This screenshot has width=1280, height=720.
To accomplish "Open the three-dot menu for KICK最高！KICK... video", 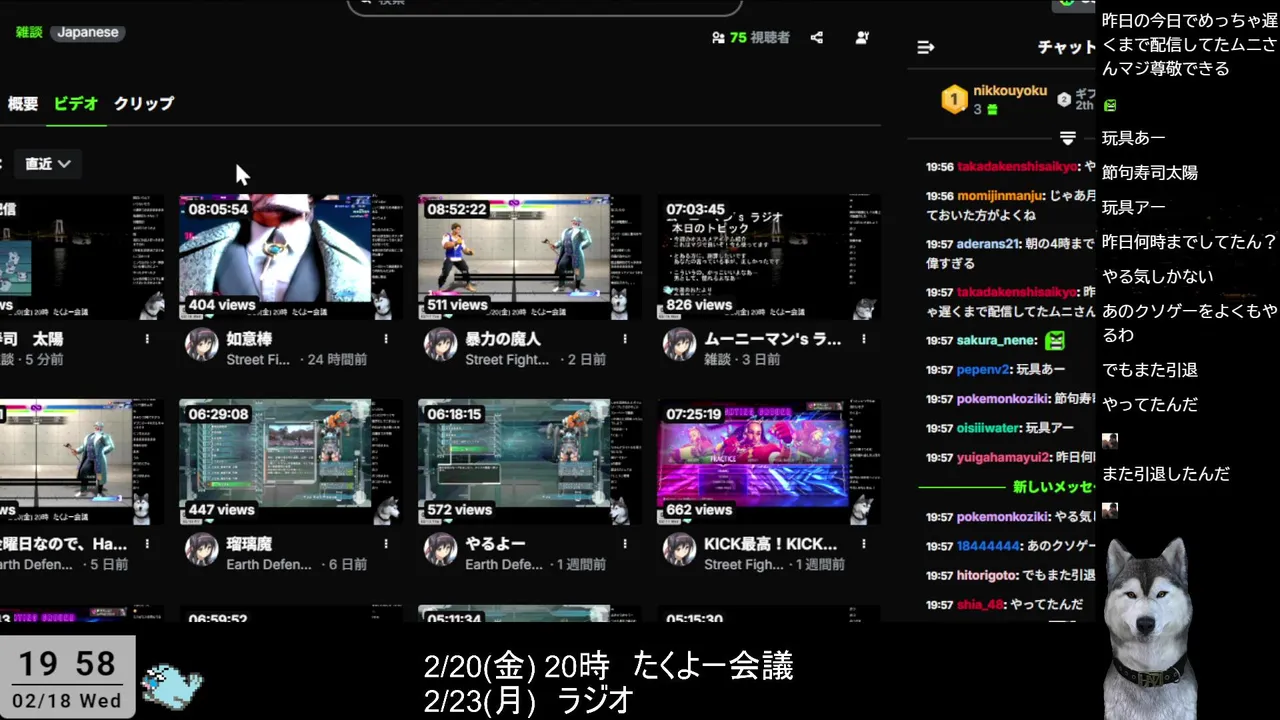I will coord(864,544).
